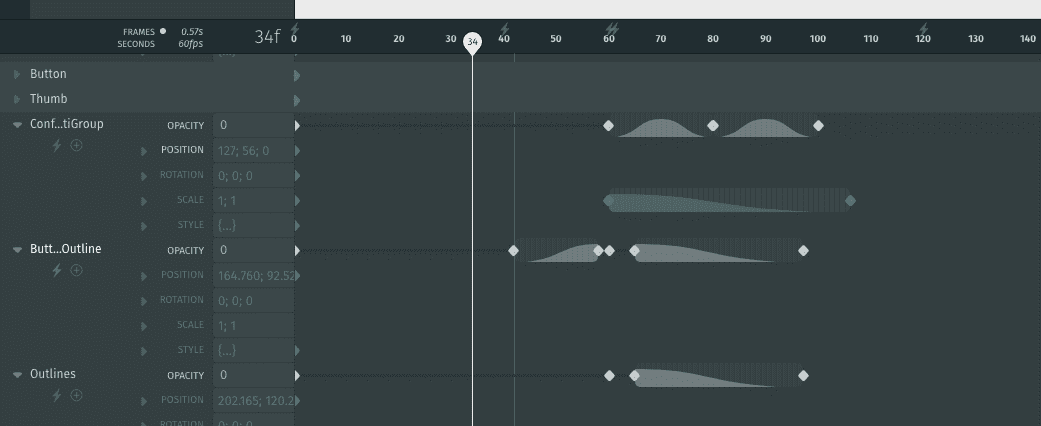Click lightning bolt icon under Outlines
This screenshot has width=1041, height=426.
coord(56,395)
